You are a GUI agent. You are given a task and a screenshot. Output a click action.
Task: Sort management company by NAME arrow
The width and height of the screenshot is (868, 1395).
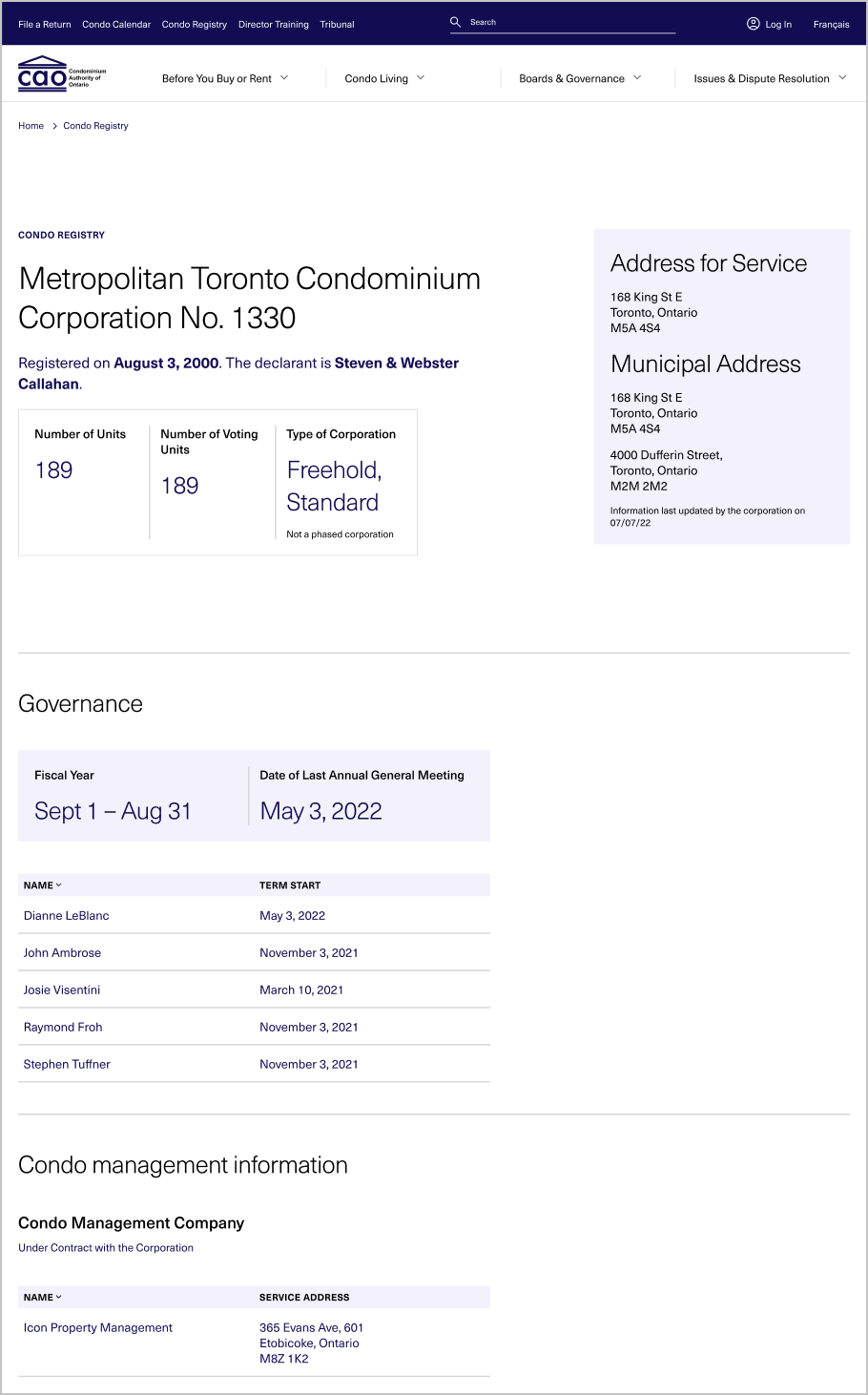pos(58,1298)
